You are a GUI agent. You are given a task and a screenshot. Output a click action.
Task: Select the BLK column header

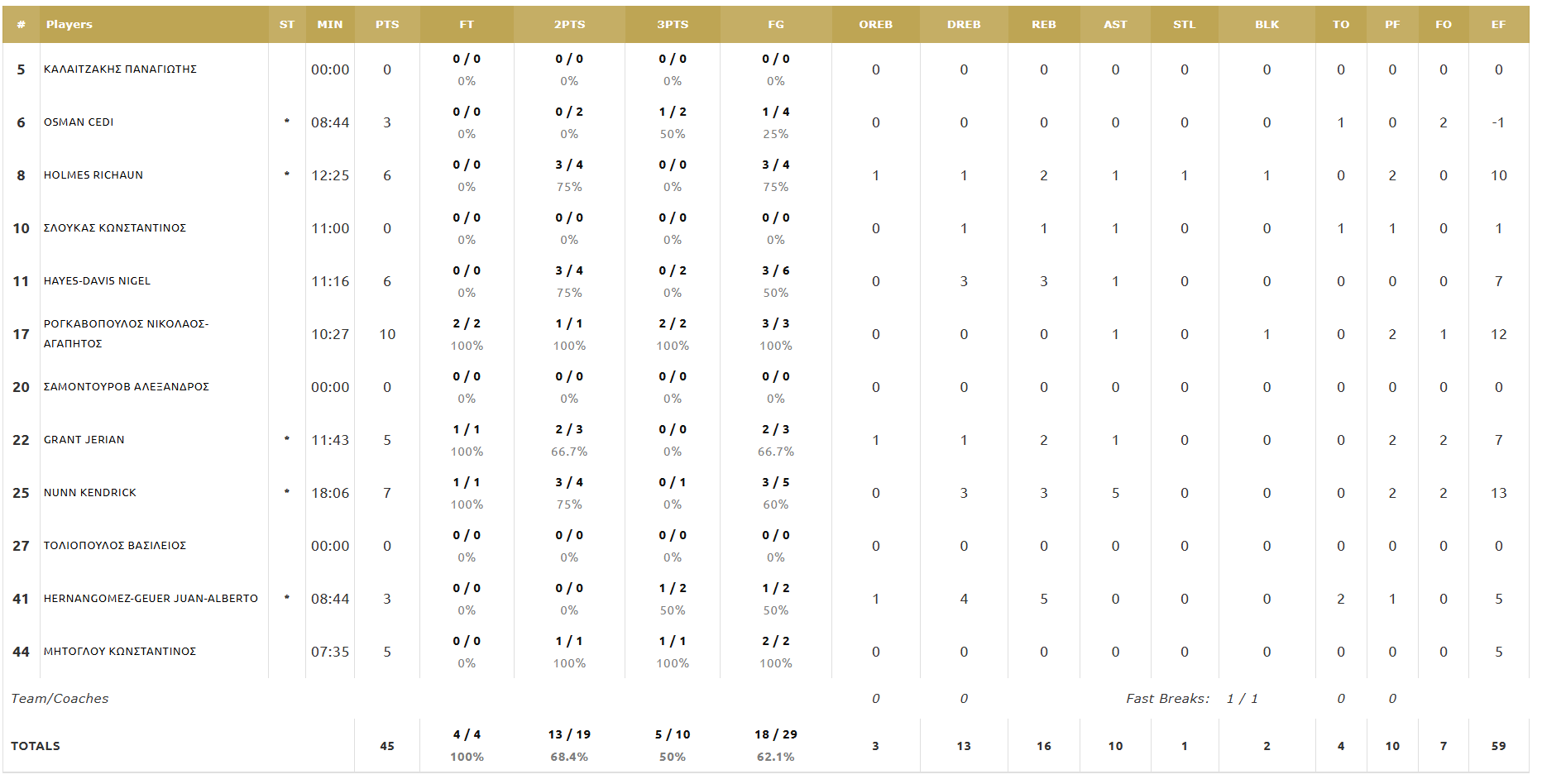(1267, 25)
